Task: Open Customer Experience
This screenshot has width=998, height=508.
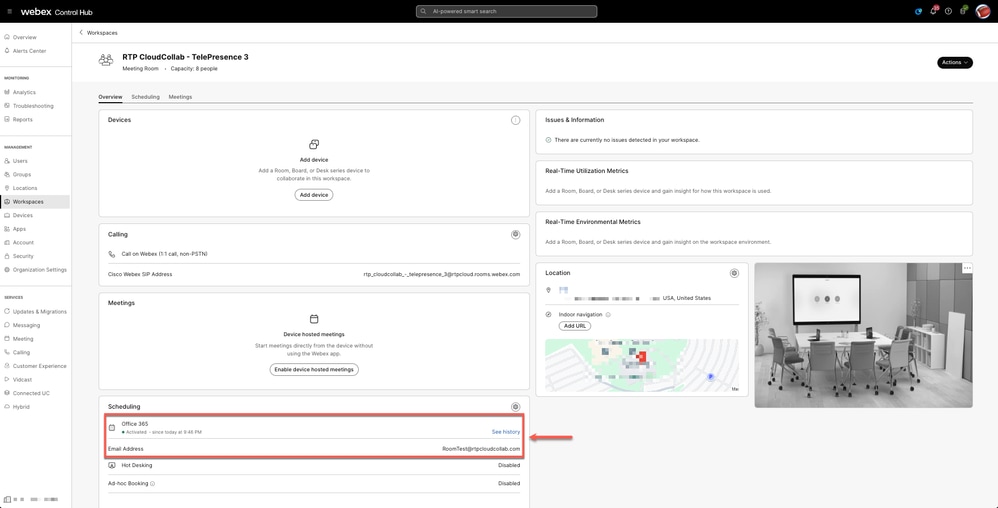Action: tap(39, 366)
